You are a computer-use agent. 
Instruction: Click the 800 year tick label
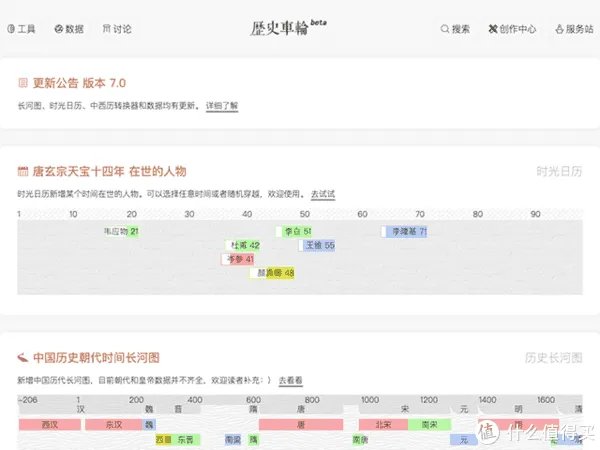point(312,400)
